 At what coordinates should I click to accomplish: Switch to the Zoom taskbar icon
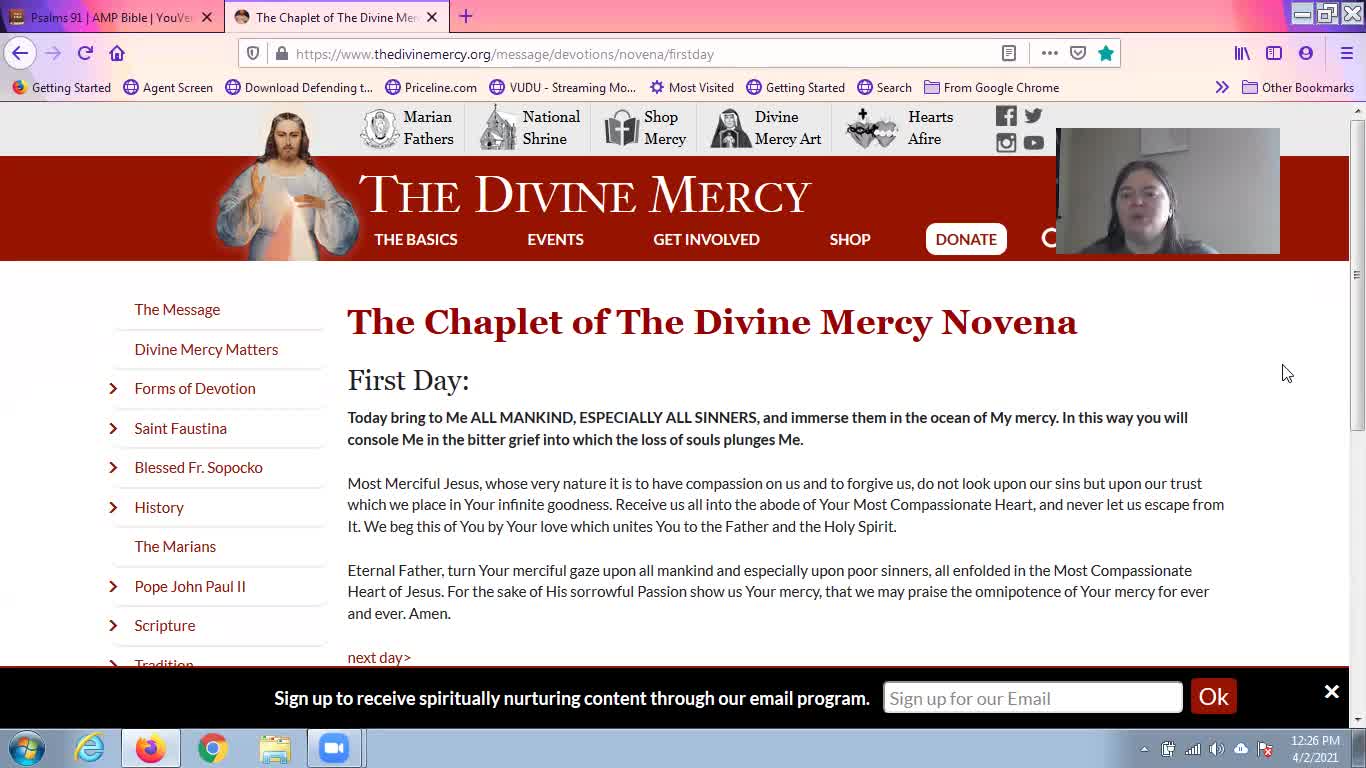pos(334,748)
